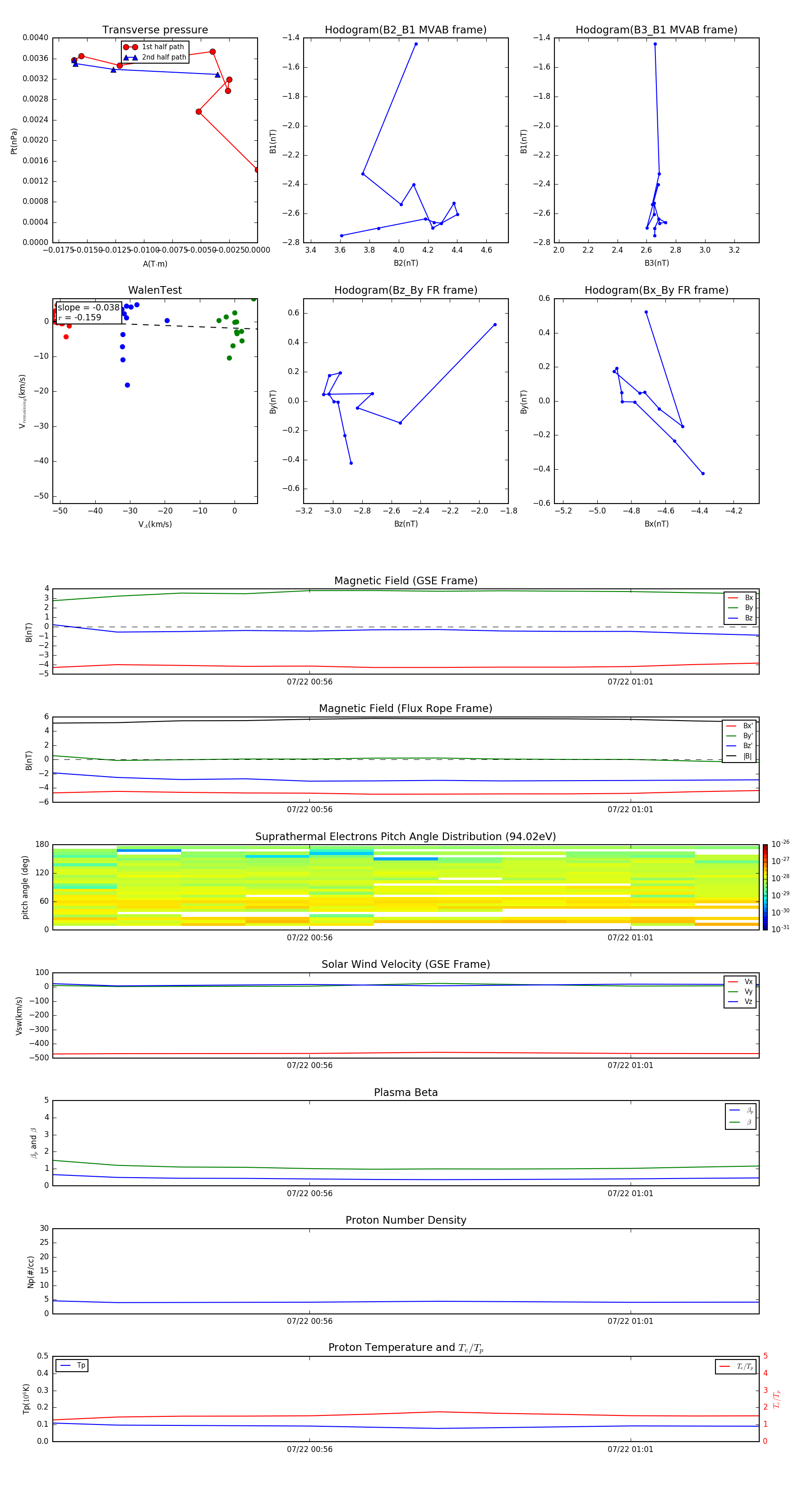Select the By entry in GSE magnetic field legend
This screenshot has height=1489, width=812.
740,607
